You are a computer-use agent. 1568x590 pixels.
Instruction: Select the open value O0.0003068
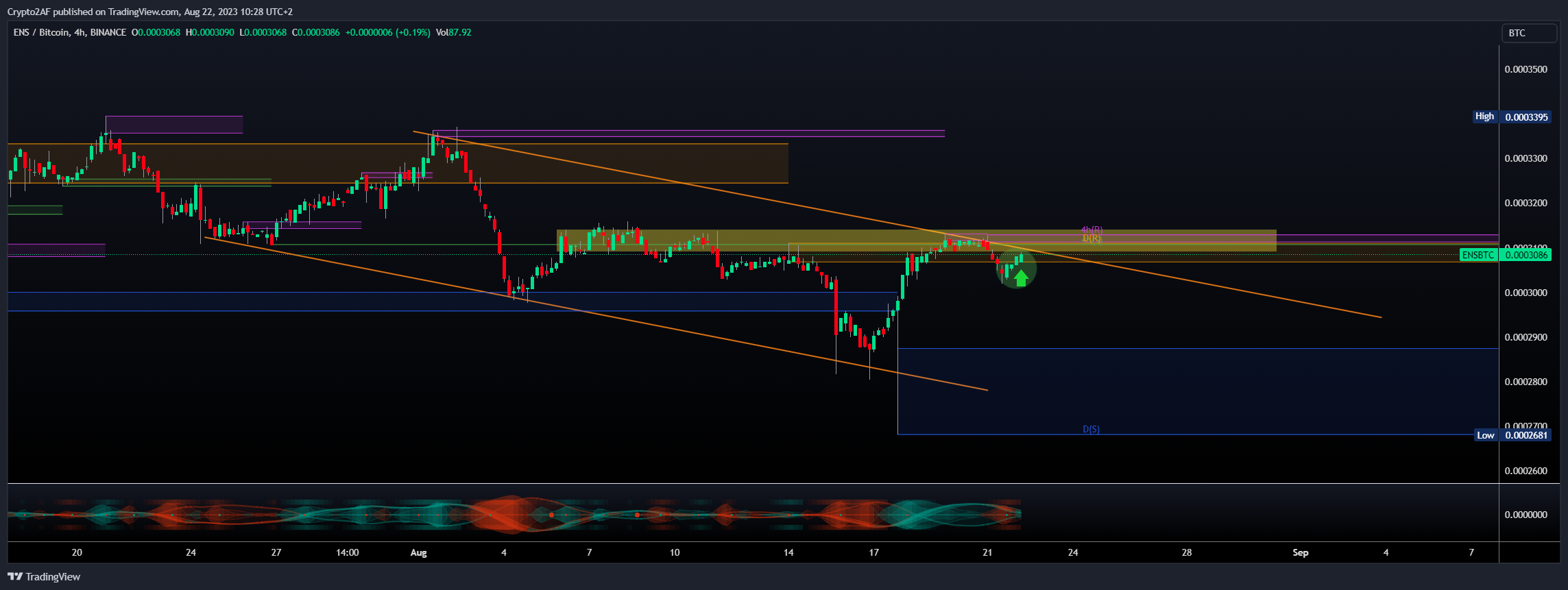(156, 32)
